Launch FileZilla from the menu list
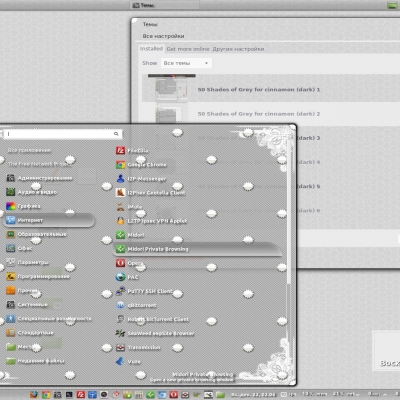Screen dimensions: 400x400 click(x=132, y=151)
